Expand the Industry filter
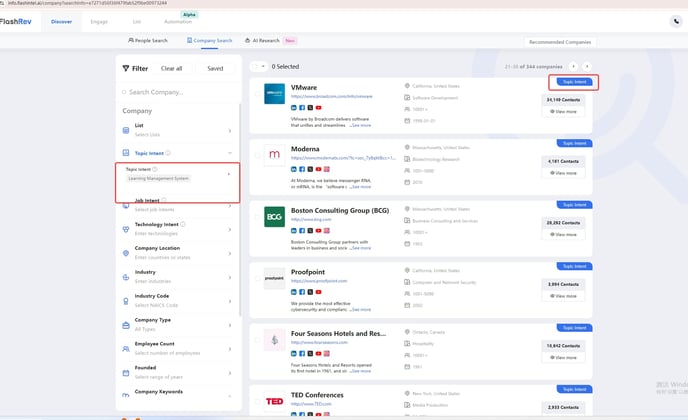The height and width of the screenshot is (420, 688). click(x=229, y=277)
